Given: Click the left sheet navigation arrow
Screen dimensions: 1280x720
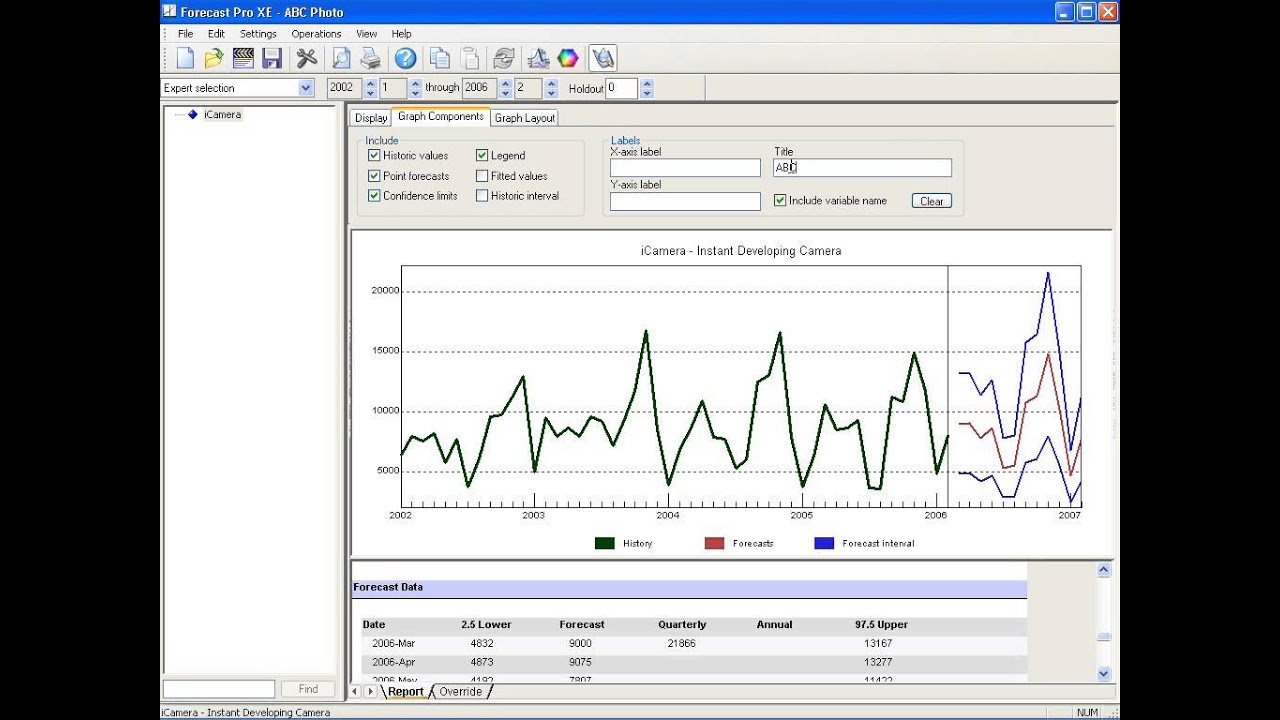Looking at the screenshot, I should (x=355, y=691).
